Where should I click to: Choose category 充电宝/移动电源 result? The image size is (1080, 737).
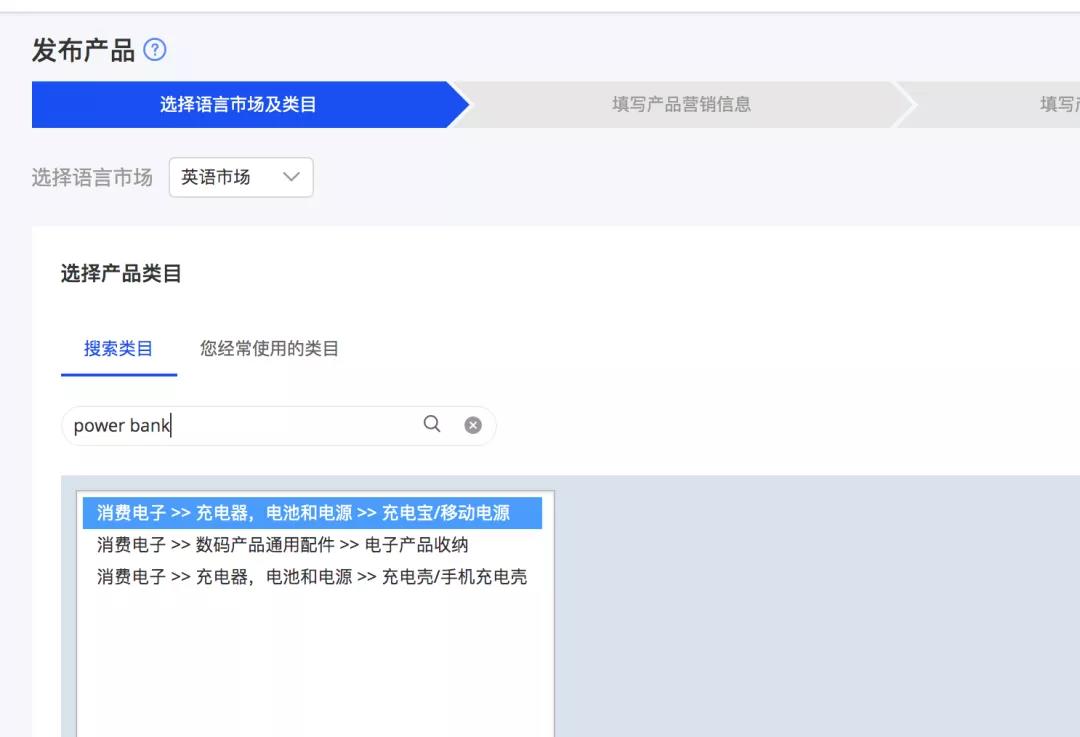[x=312, y=512]
